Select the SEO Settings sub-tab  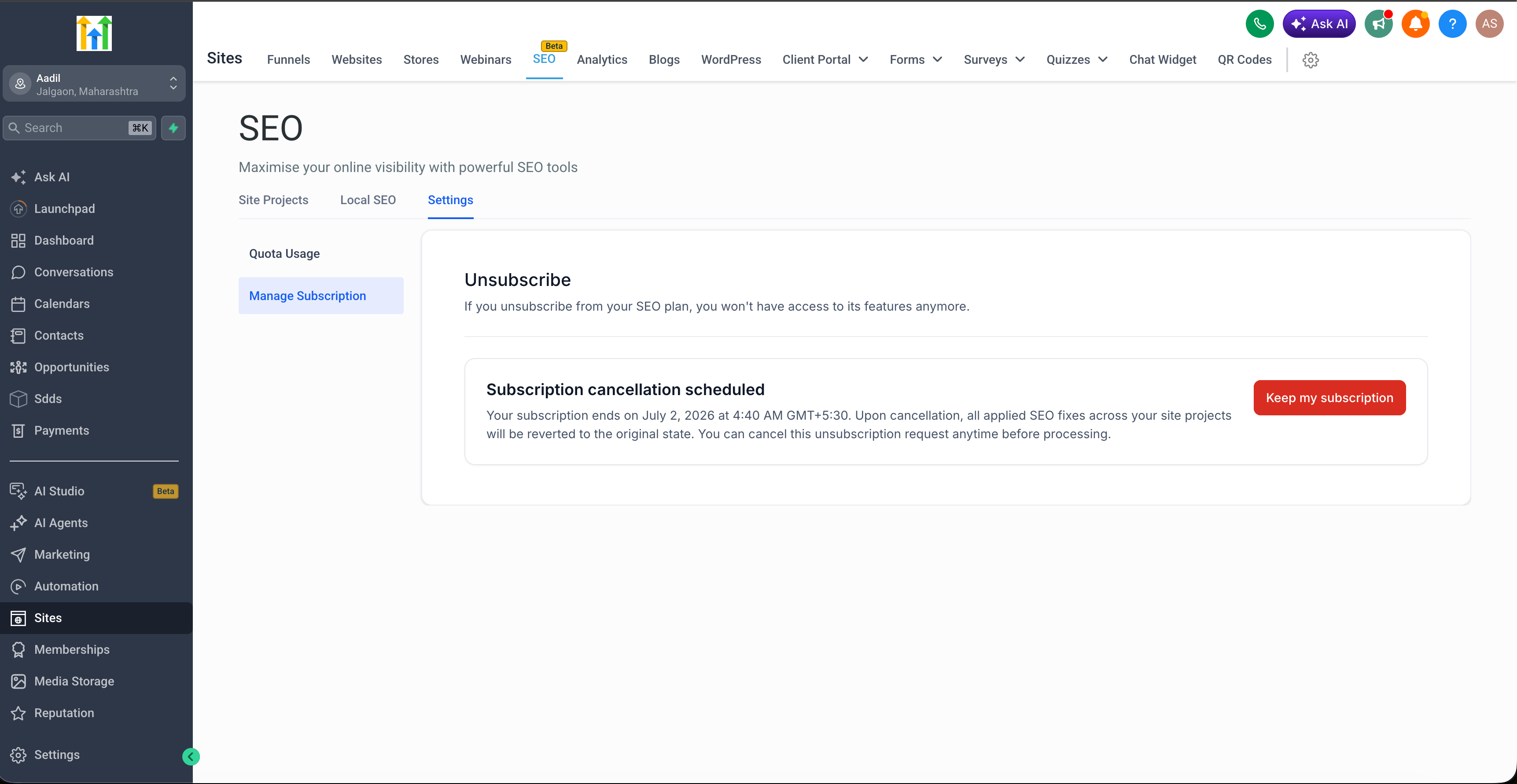click(x=450, y=200)
